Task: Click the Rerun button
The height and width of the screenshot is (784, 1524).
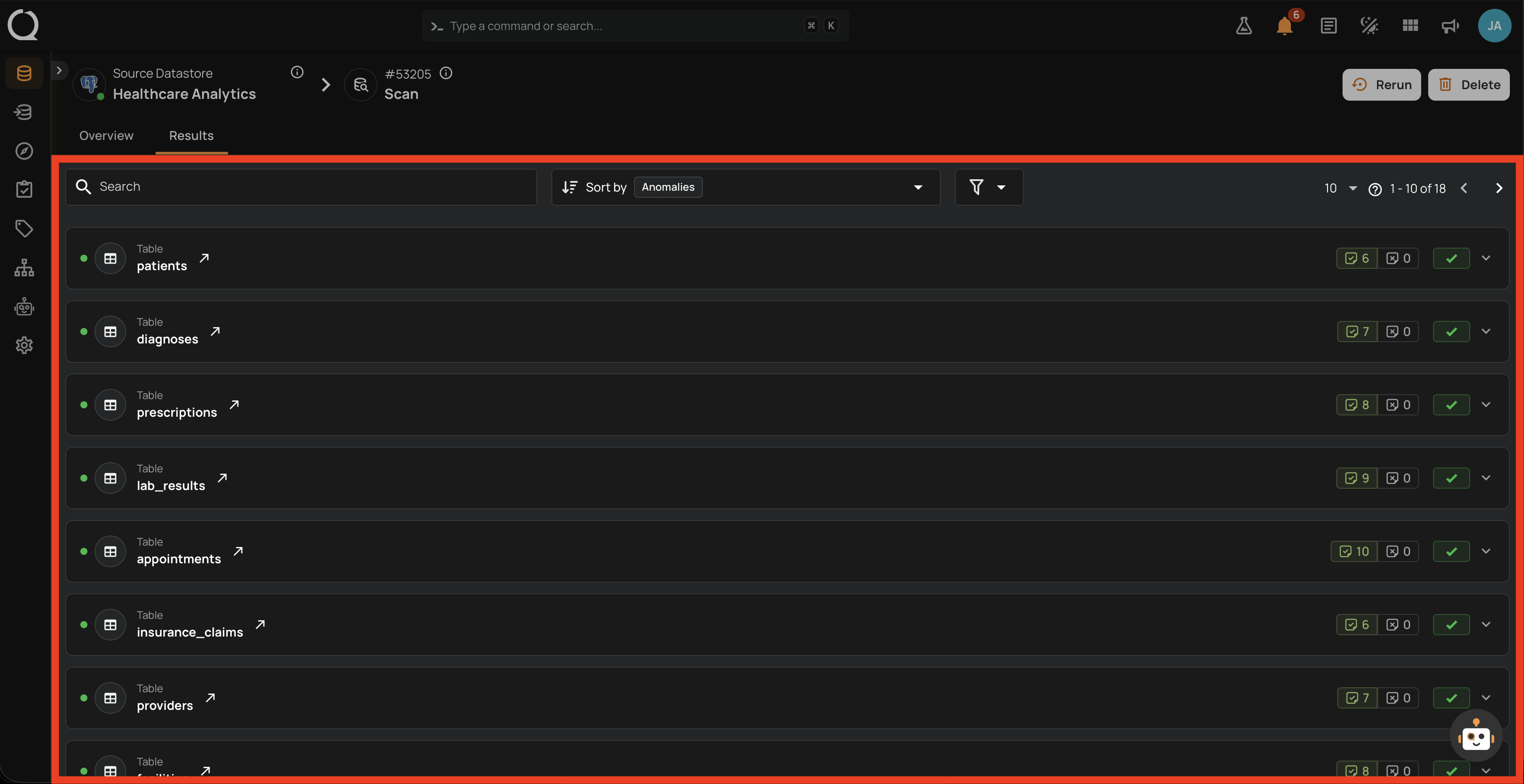Action: click(1381, 85)
